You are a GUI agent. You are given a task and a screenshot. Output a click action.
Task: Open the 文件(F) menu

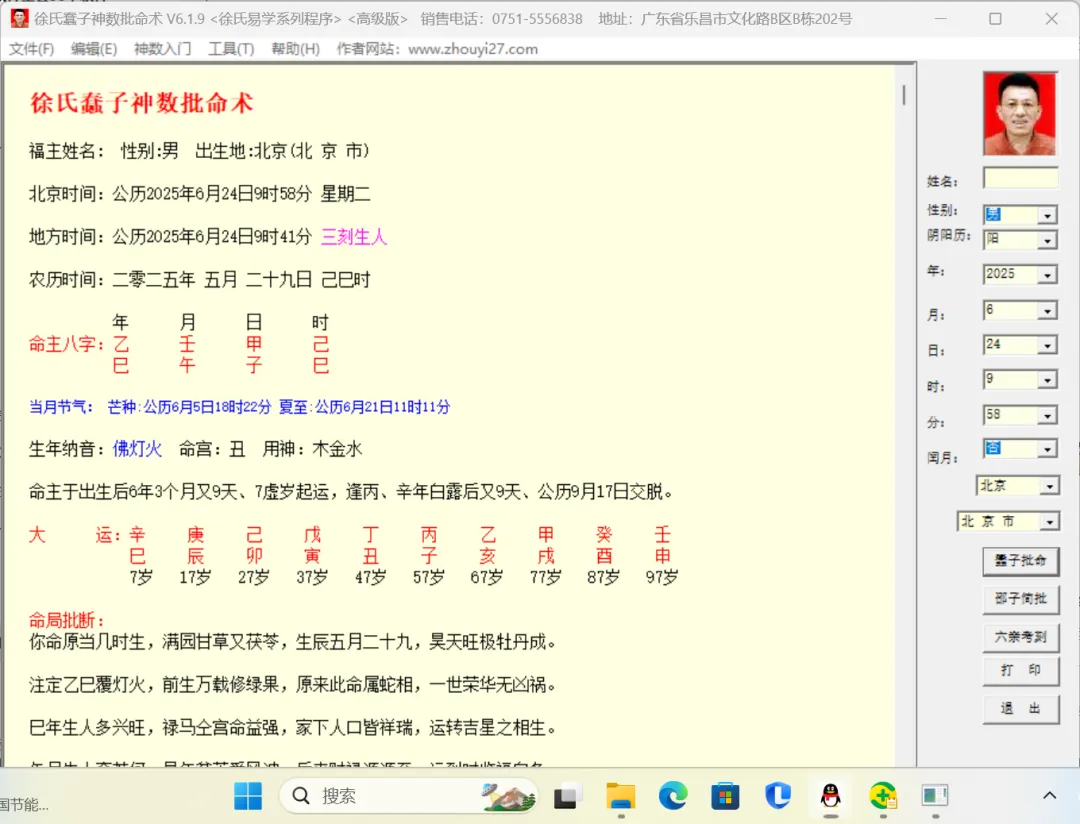click(x=32, y=49)
